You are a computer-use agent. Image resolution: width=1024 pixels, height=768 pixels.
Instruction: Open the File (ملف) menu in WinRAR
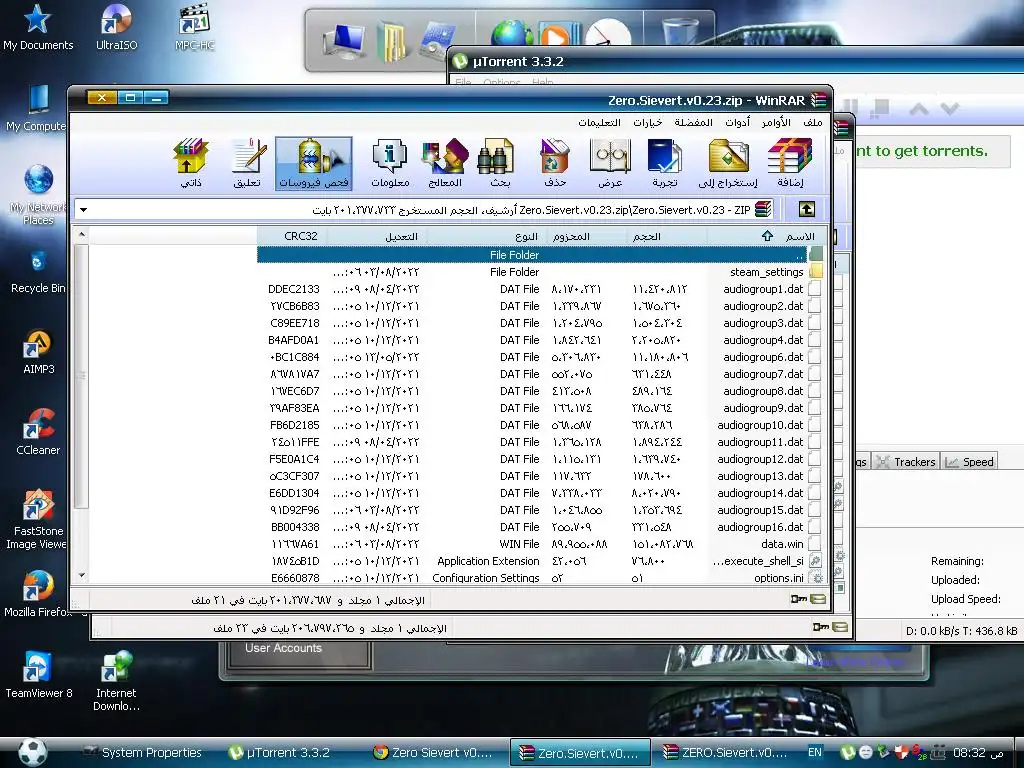[x=812, y=122]
